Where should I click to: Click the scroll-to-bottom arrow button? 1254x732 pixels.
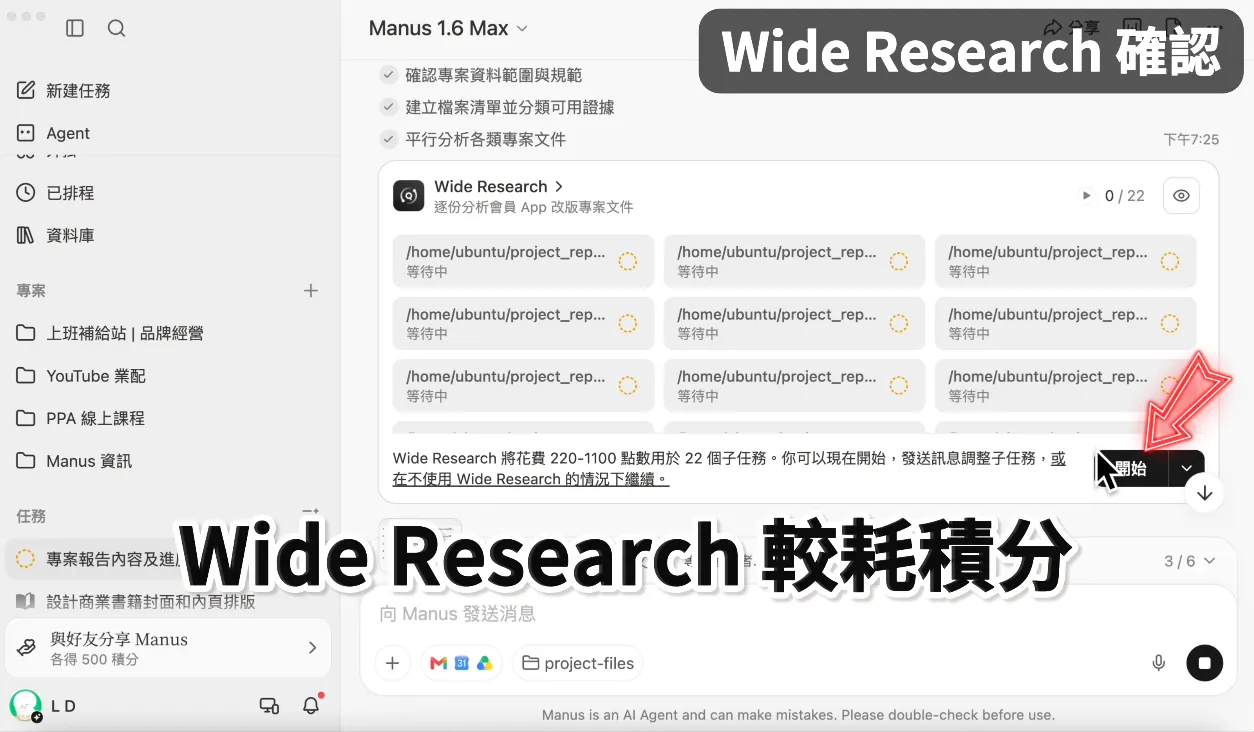(1205, 493)
